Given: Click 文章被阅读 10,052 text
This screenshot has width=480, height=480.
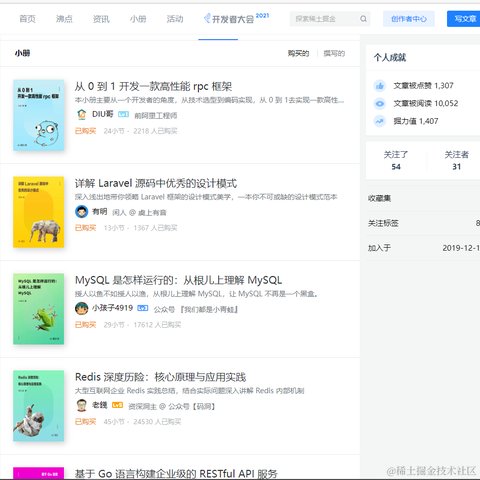Looking at the screenshot, I should coord(426,104).
